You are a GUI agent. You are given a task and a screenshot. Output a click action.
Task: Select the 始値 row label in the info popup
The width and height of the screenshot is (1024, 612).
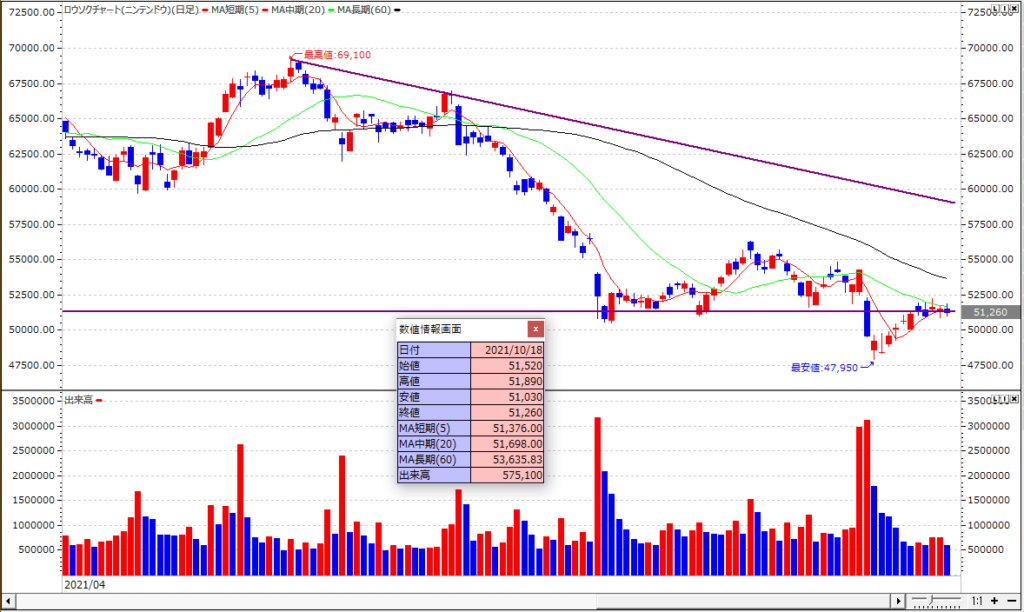tap(434, 366)
